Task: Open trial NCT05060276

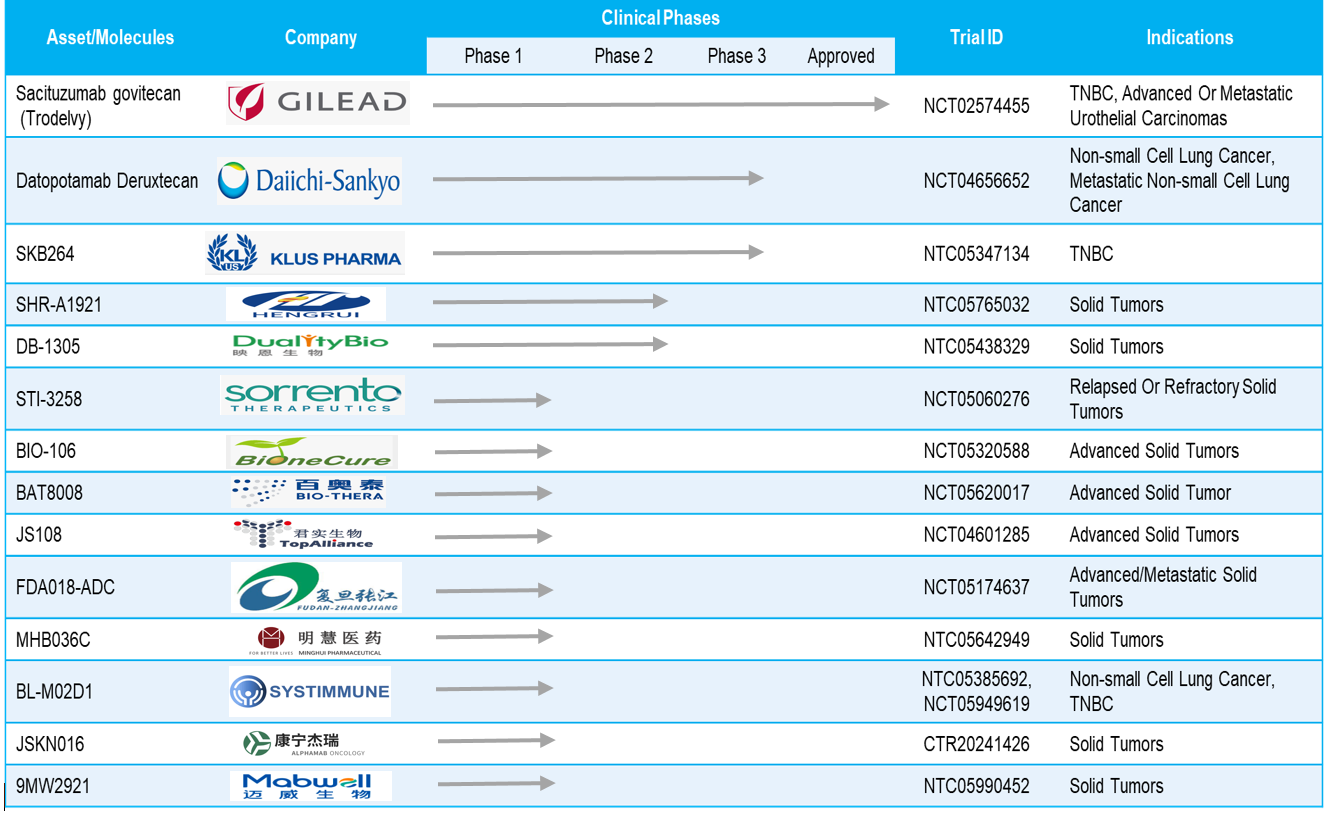Action: (977, 397)
